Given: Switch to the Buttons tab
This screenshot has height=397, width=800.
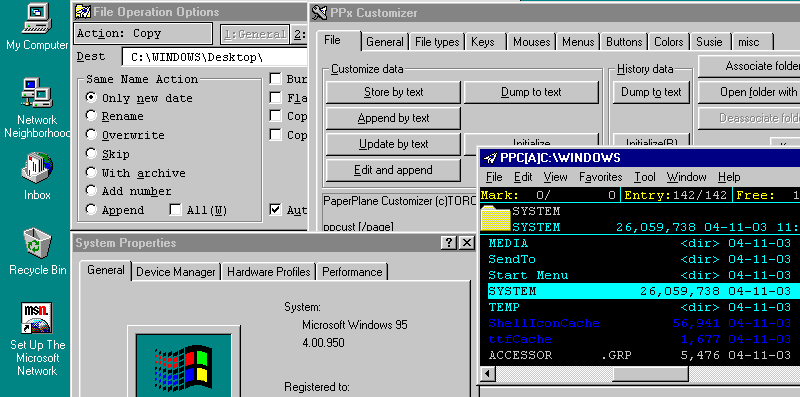Looking at the screenshot, I should 624,42.
